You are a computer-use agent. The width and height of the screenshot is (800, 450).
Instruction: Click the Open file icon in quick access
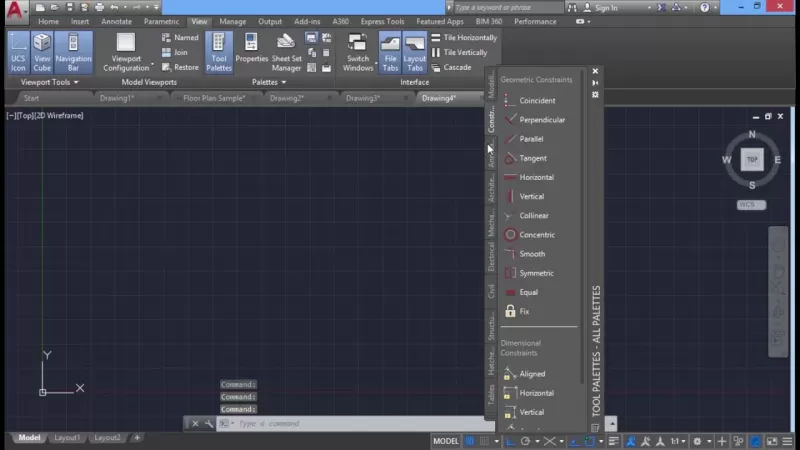[55, 7]
